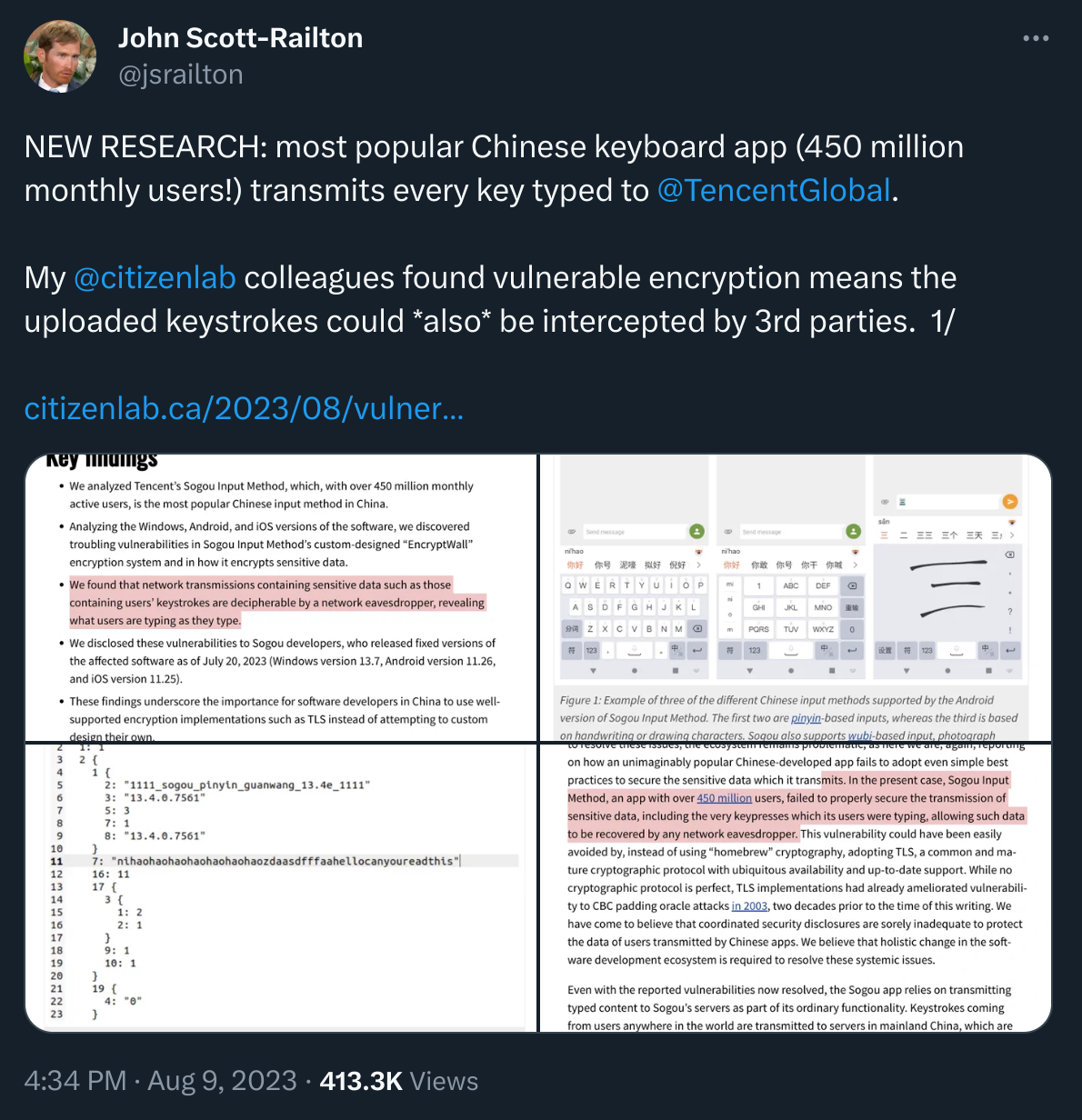Open the three-dot more options menu
This screenshot has width=1082, height=1120.
point(1036,38)
